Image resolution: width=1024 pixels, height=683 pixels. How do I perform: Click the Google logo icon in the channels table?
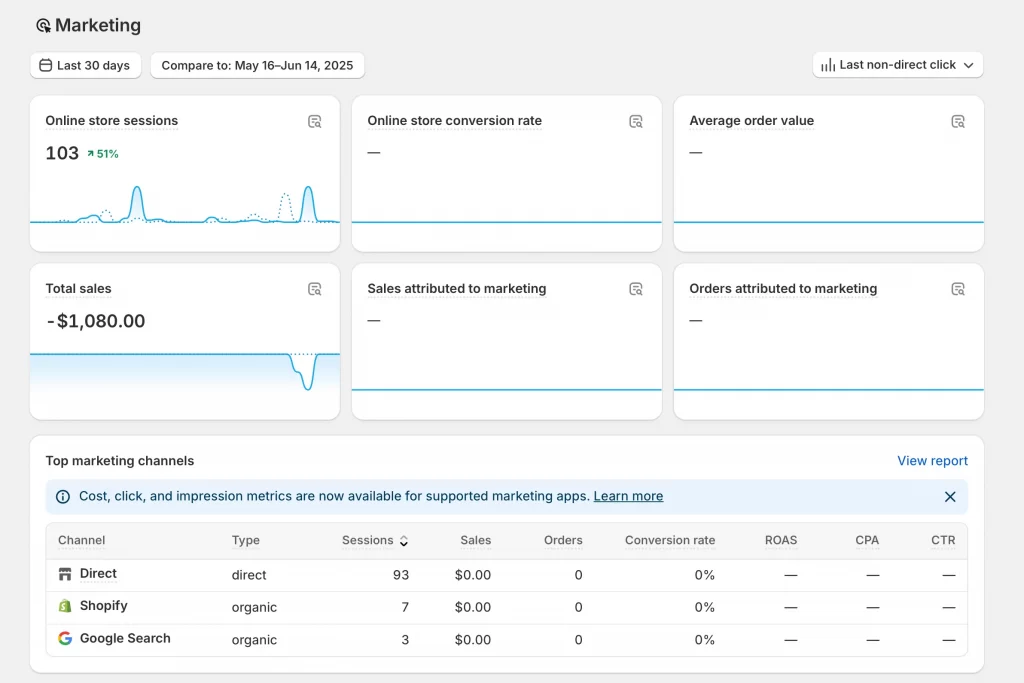coord(65,639)
